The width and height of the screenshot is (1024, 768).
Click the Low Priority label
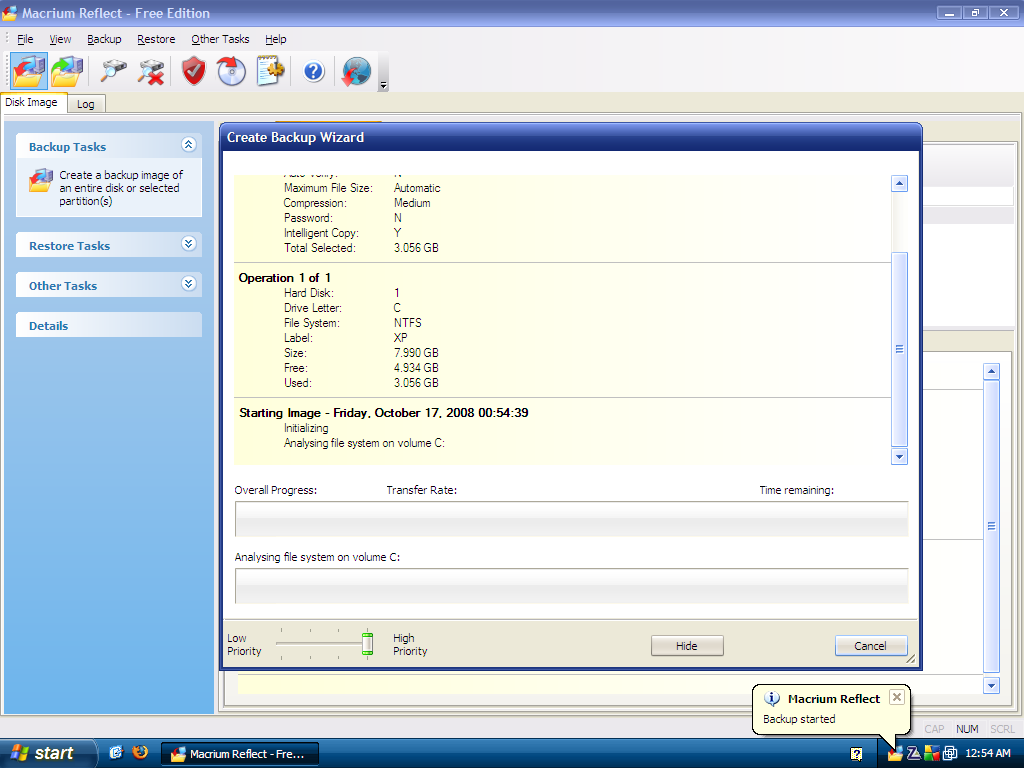coord(244,645)
